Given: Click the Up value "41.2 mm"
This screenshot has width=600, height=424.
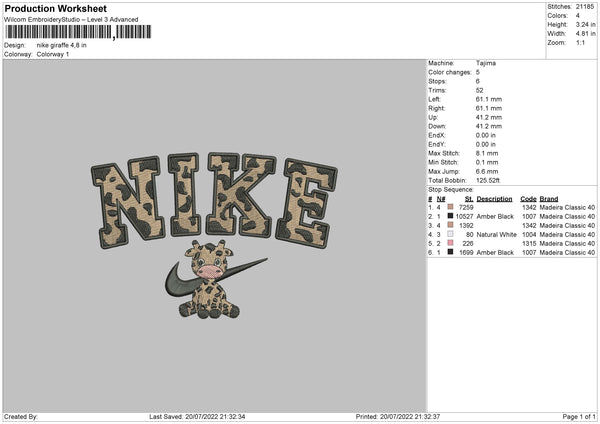Looking at the screenshot, I should click(x=489, y=117).
